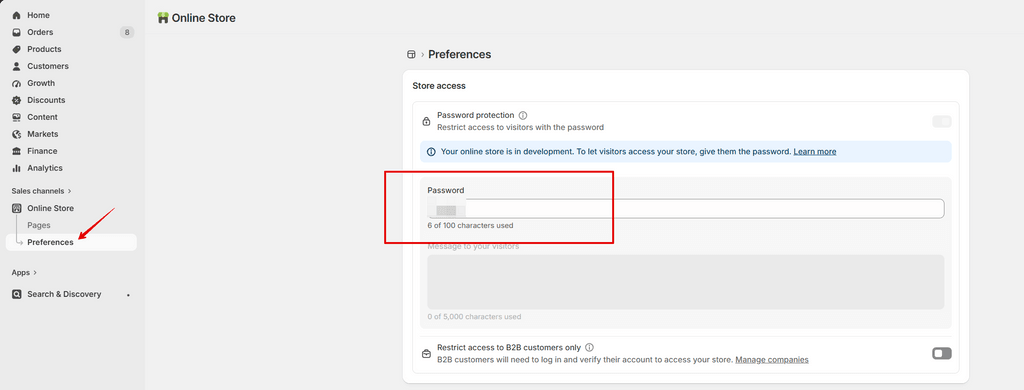1024x390 pixels.
Task: Click the Message to your visitors textarea
Action: point(686,282)
